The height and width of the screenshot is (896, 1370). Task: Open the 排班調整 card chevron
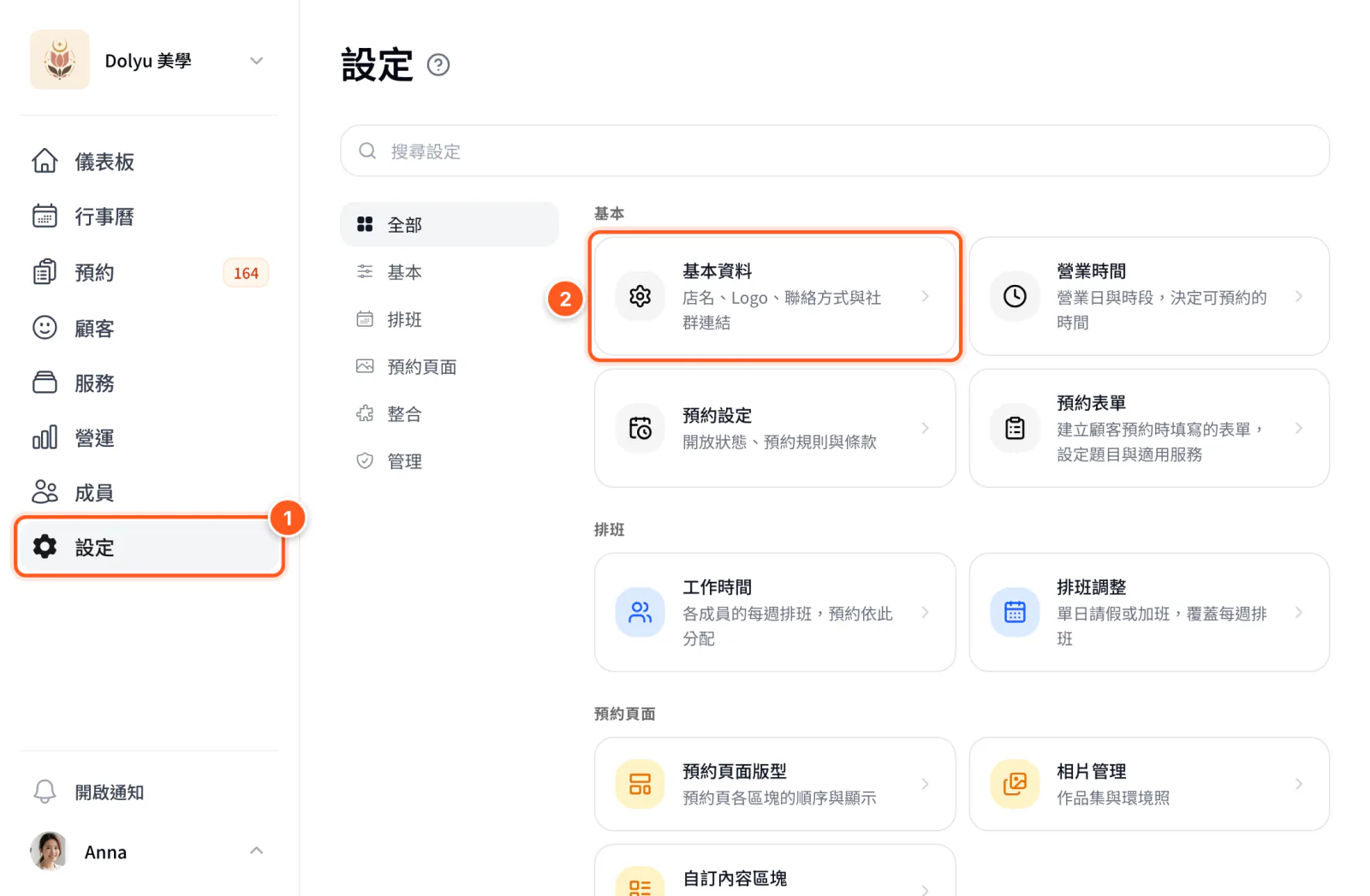(x=1299, y=612)
